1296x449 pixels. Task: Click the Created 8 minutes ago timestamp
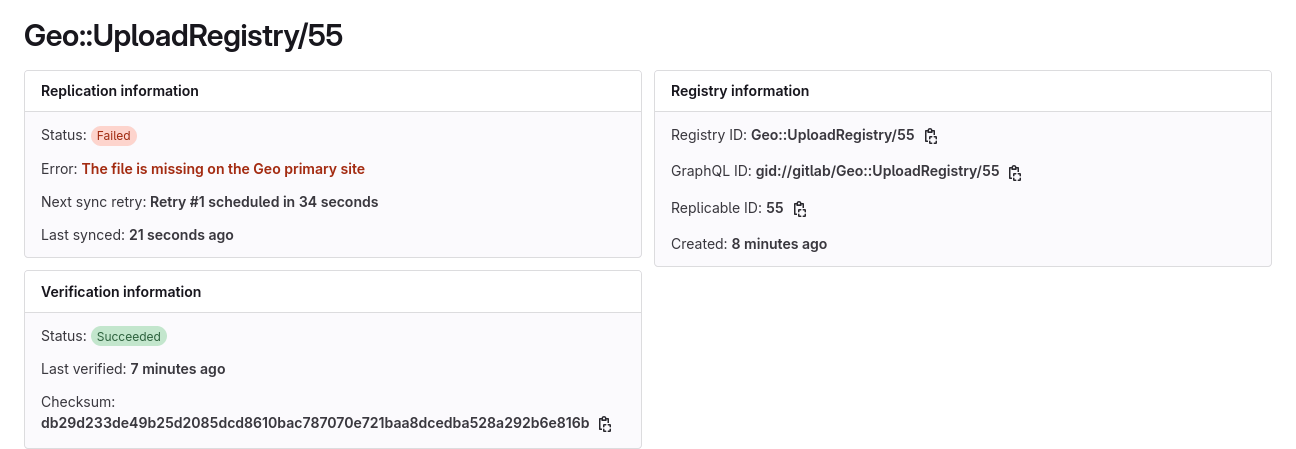click(x=778, y=244)
